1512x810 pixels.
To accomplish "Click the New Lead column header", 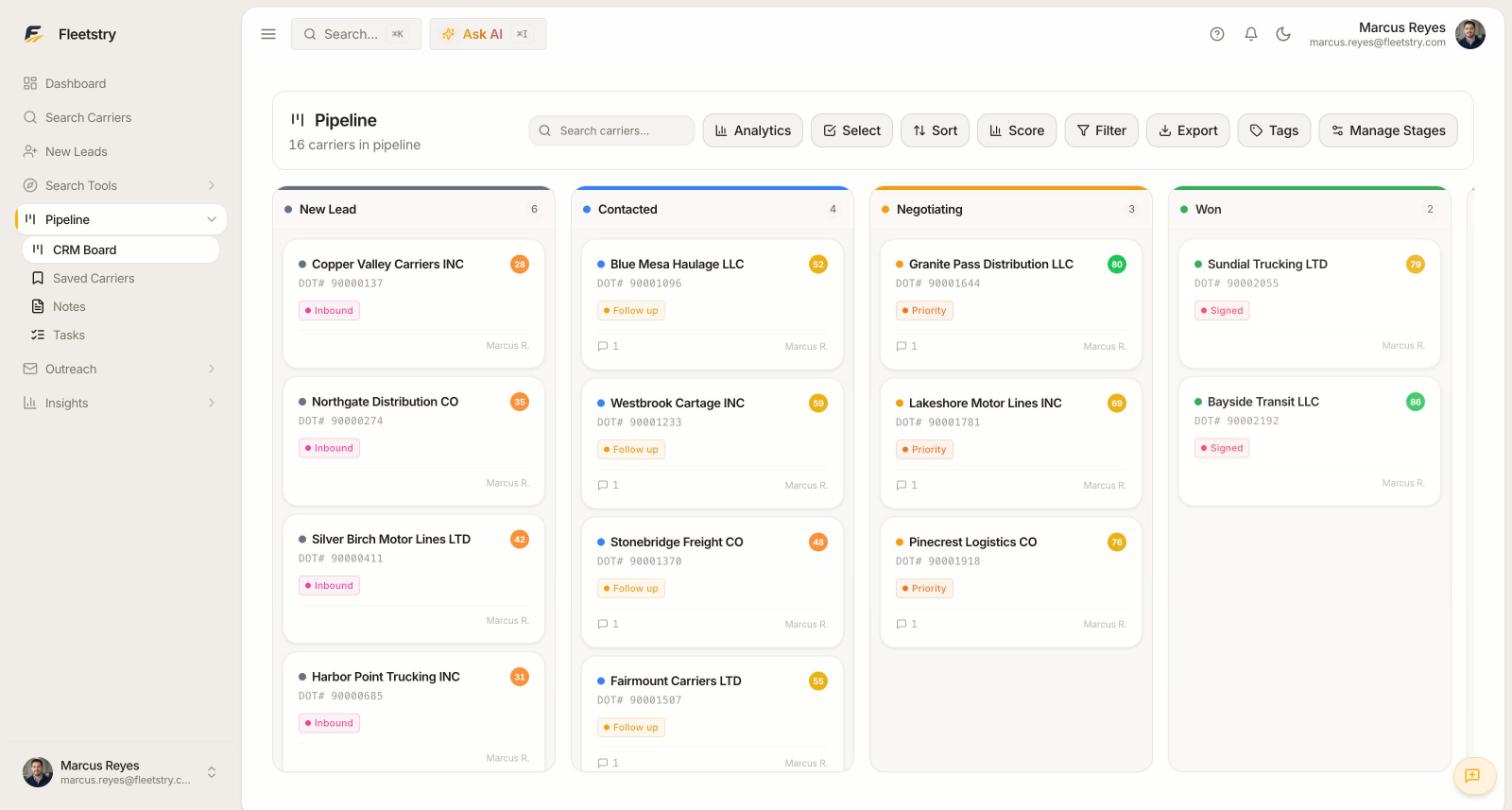I will coord(414,209).
